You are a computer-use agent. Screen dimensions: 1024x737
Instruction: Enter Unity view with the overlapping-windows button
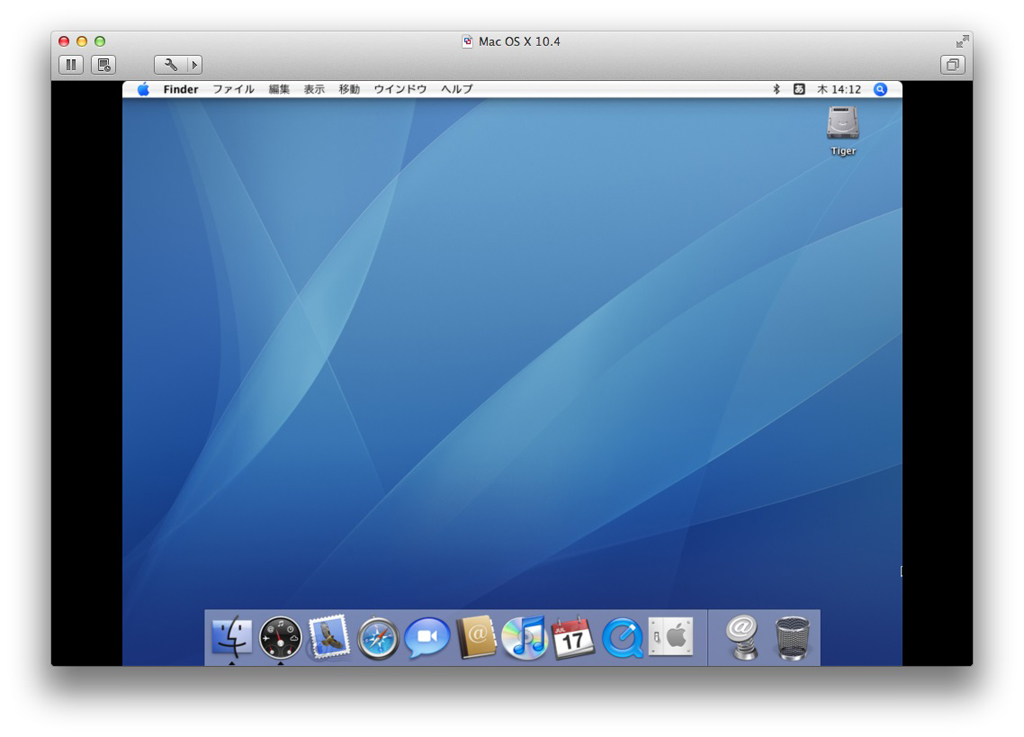click(953, 65)
